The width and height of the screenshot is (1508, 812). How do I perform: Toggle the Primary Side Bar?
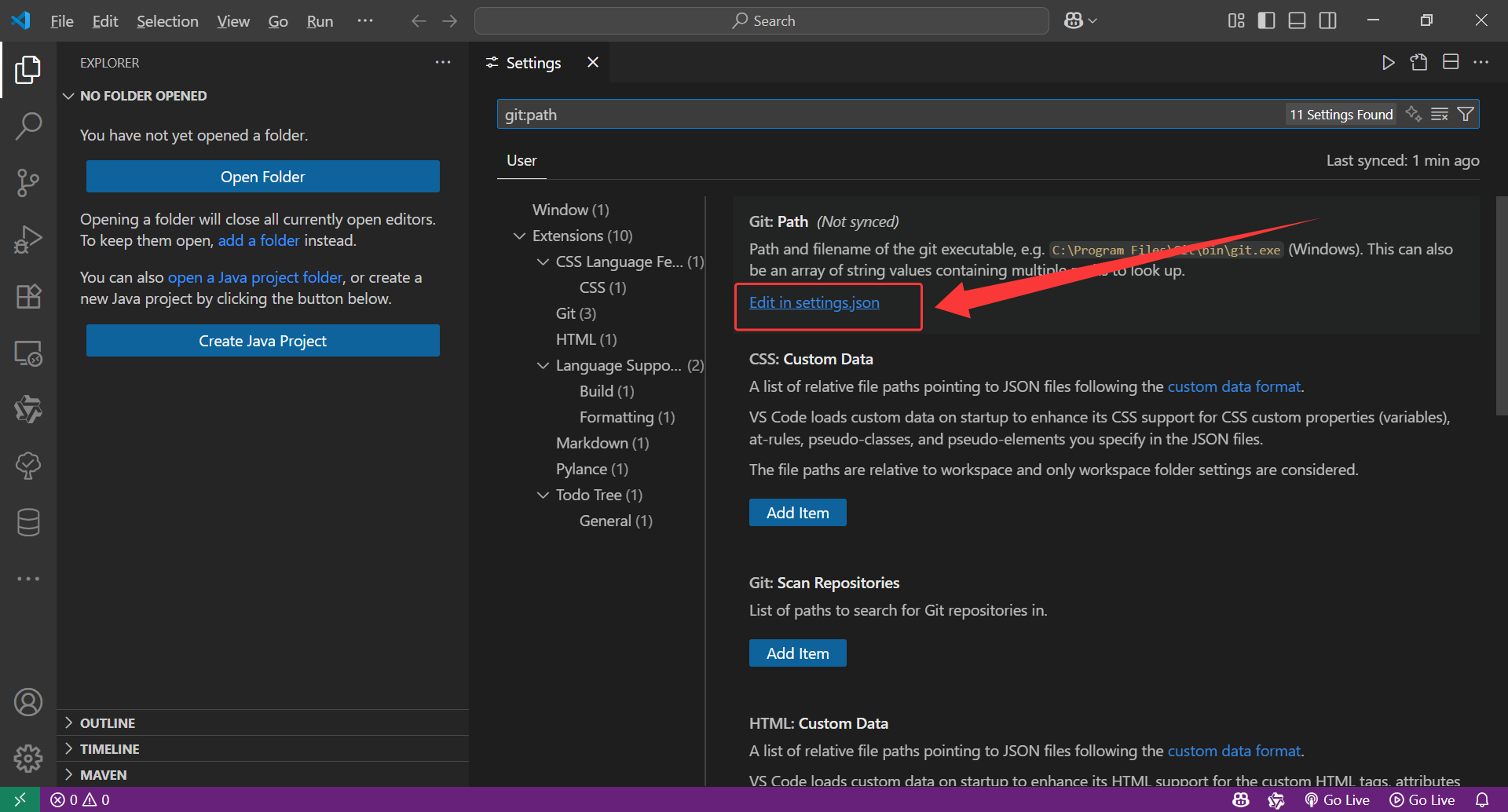tap(1267, 20)
